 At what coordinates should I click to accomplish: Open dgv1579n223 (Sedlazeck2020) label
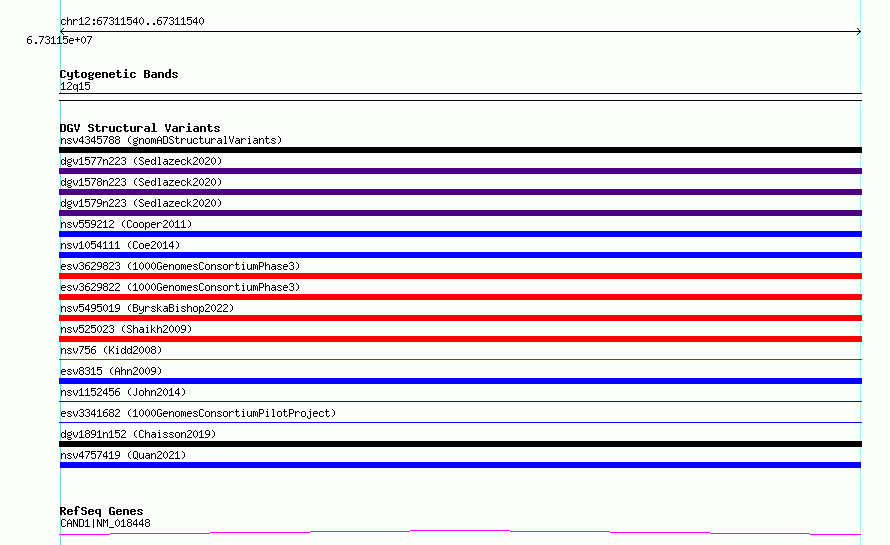(x=141, y=203)
